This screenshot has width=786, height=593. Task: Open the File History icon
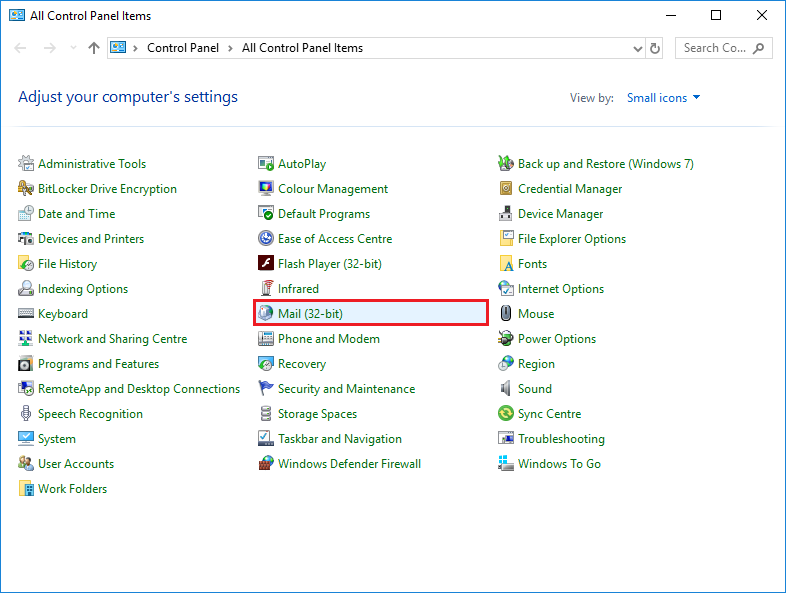[26, 264]
